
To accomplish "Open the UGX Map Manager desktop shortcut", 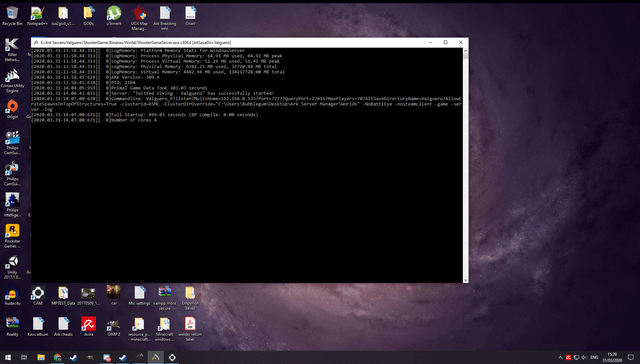I will [139, 18].
